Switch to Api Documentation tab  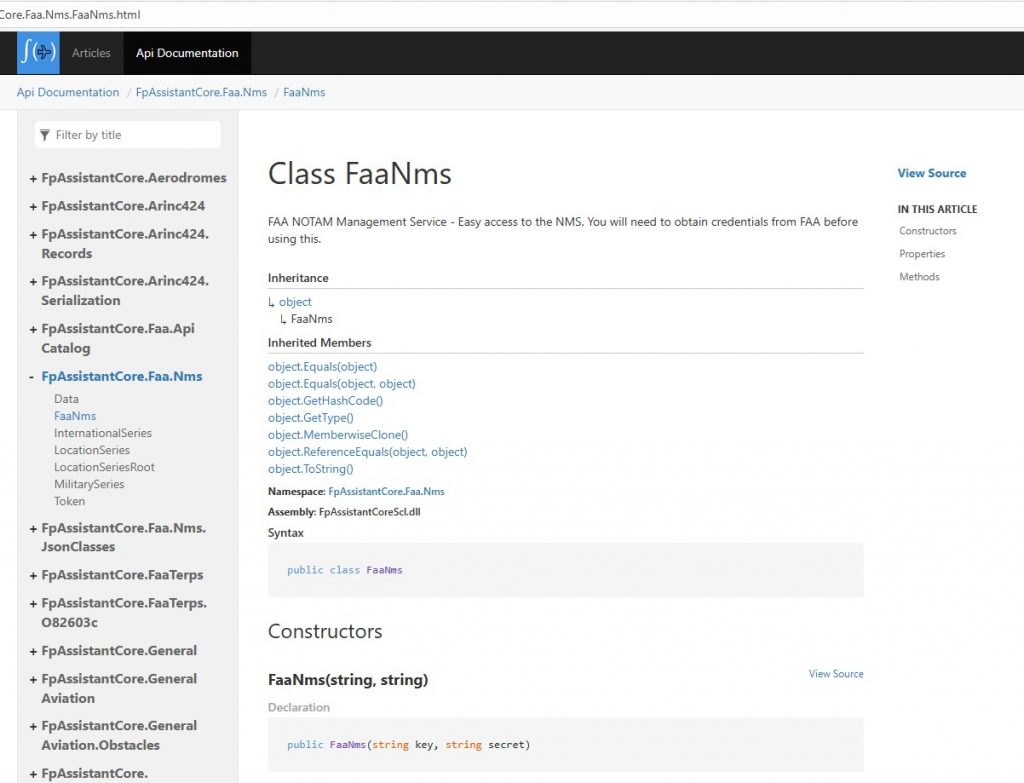(x=187, y=53)
